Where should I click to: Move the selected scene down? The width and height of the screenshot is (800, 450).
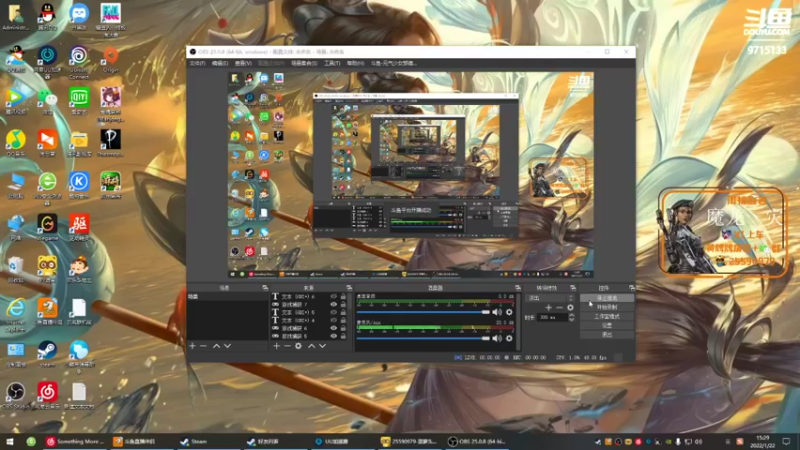click(x=228, y=346)
